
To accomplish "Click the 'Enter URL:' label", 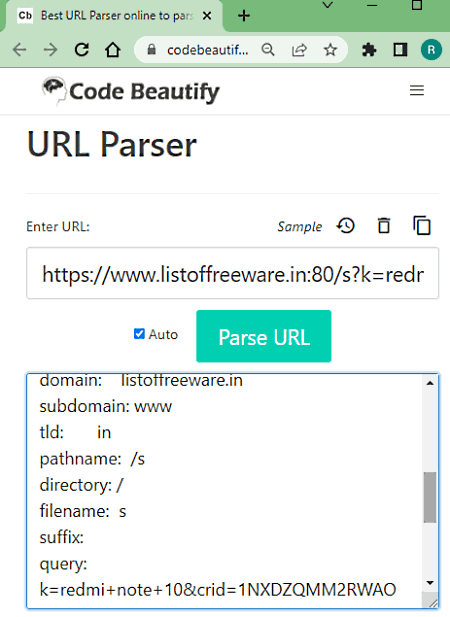I will tap(58, 227).
